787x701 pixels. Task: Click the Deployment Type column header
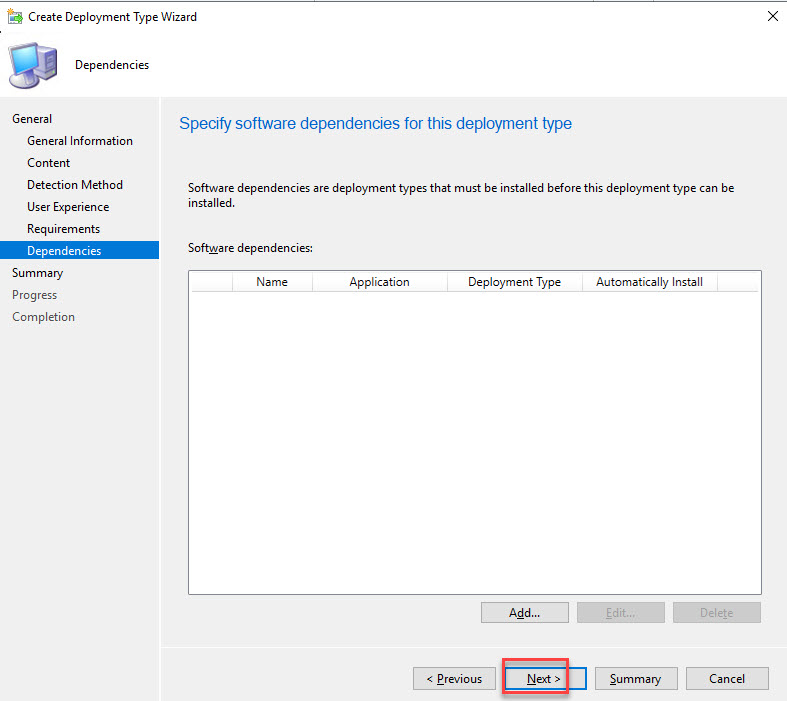(514, 282)
